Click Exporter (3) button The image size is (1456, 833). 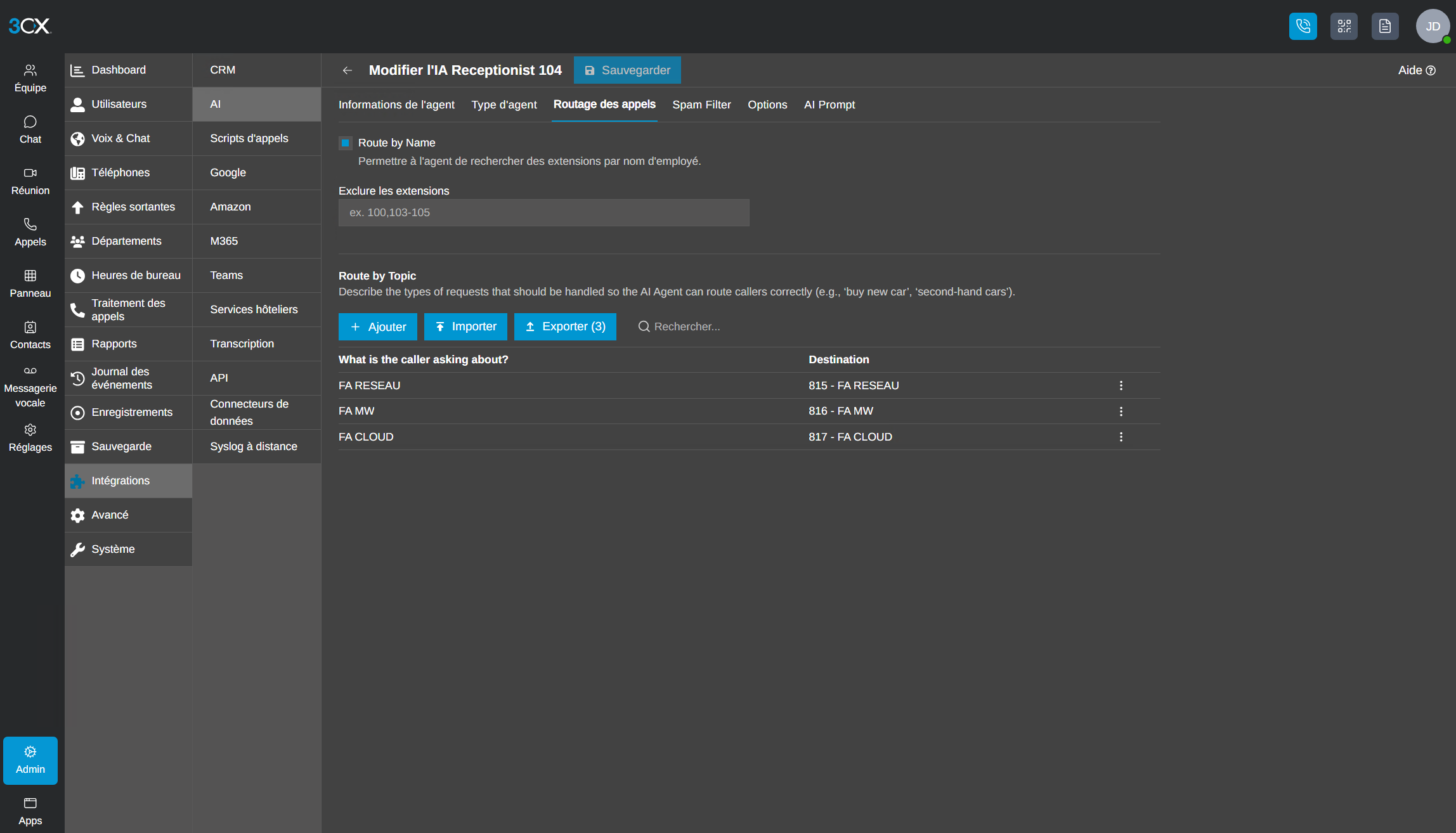pyautogui.click(x=565, y=326)
